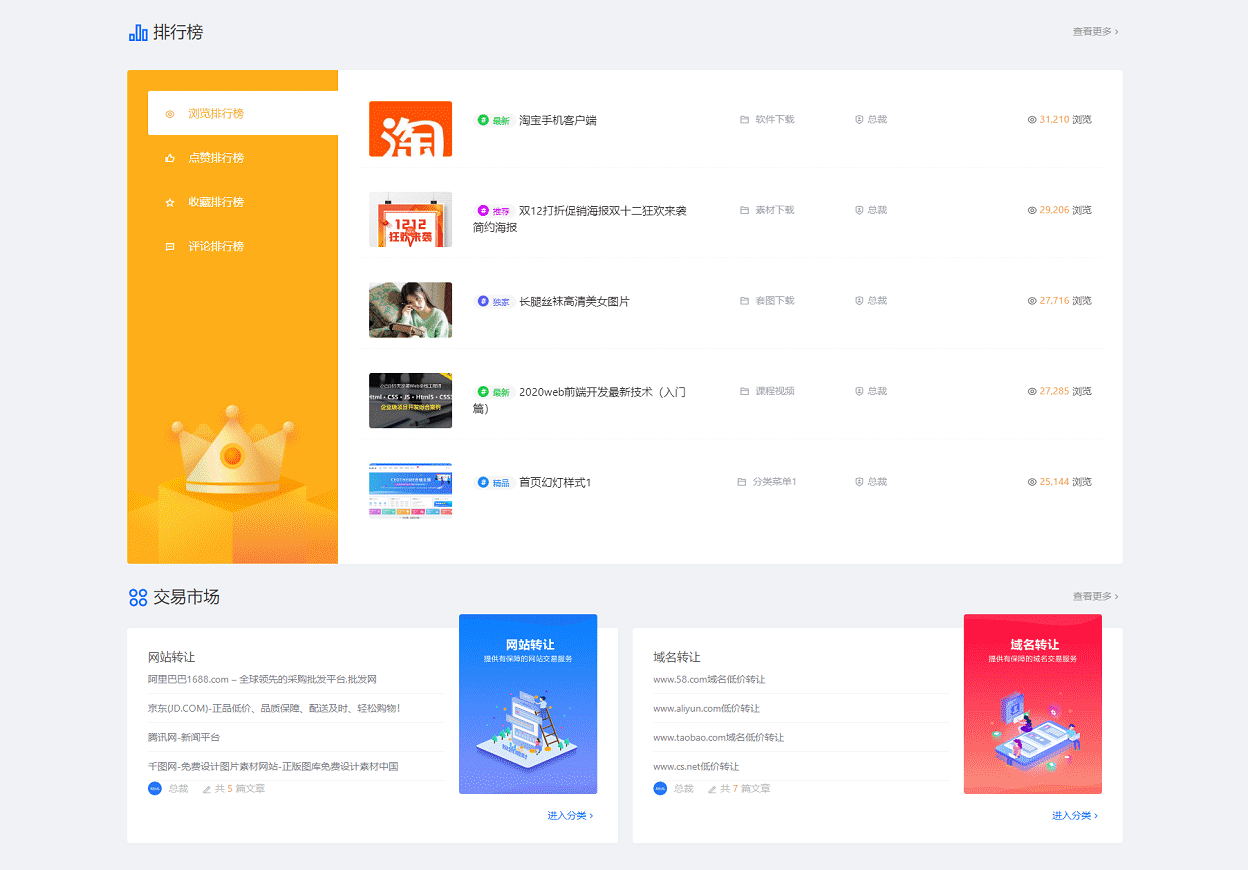Click the author avatar in 网站转让 card
The image size is (1248, 870).
point(155,788)
